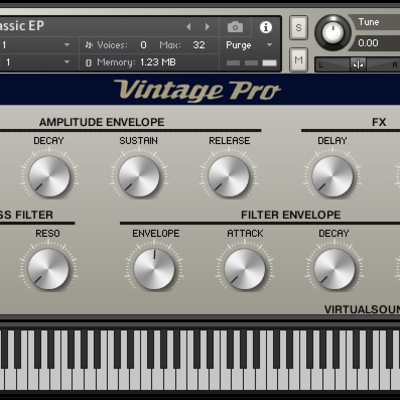Go to previous instrument preset arrow
This screenshot has height=400, width=400.
(x=189, y=27)
